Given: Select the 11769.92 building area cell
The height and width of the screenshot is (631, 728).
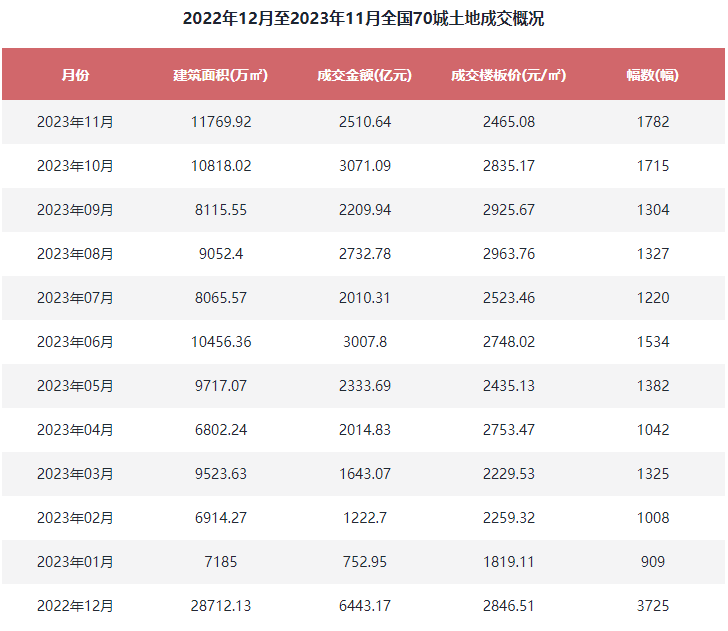Looking at the screenshot, I should [x=220, y=122].
